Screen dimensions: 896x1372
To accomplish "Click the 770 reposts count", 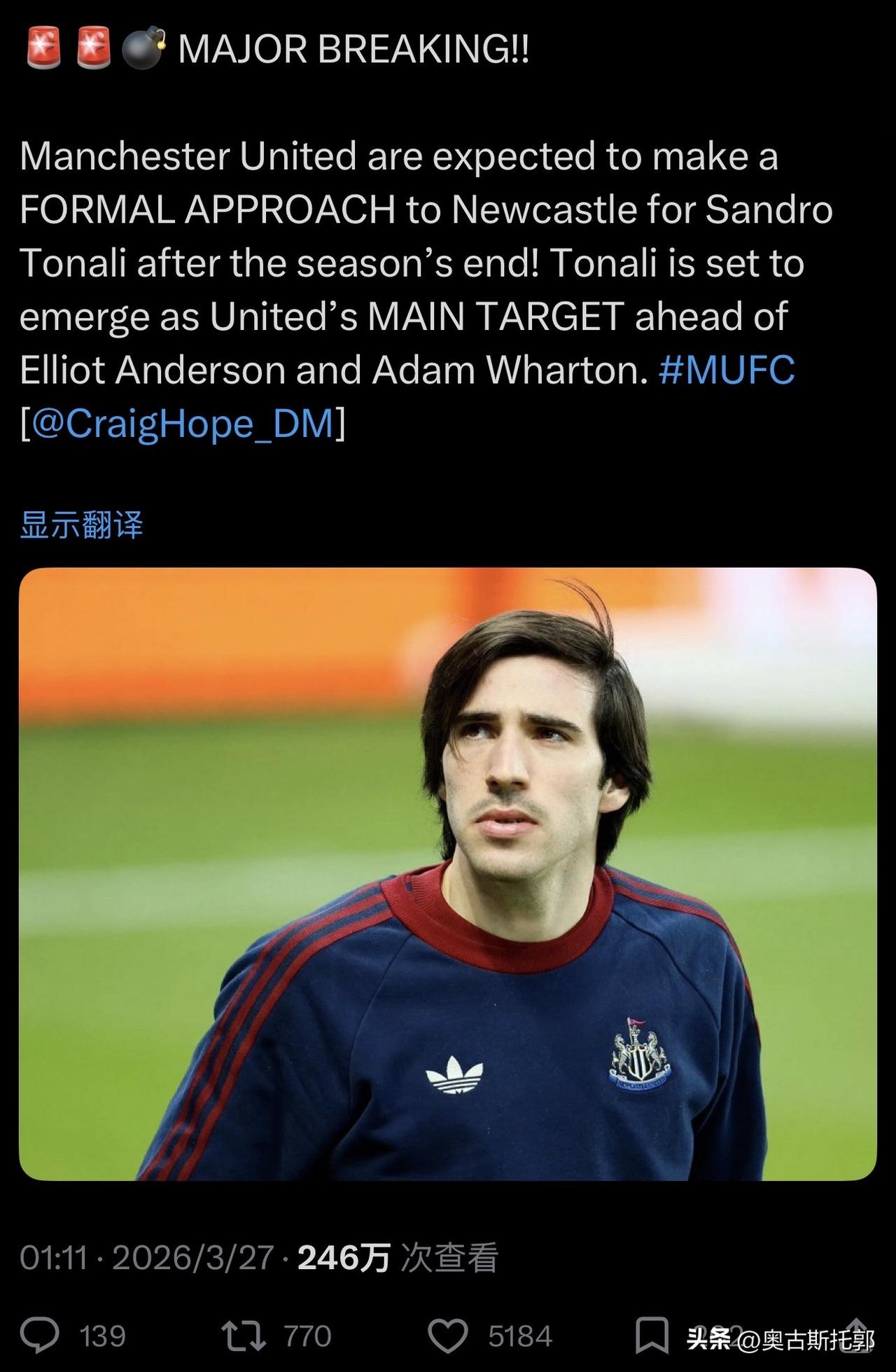I will [x=307, y=1336].
